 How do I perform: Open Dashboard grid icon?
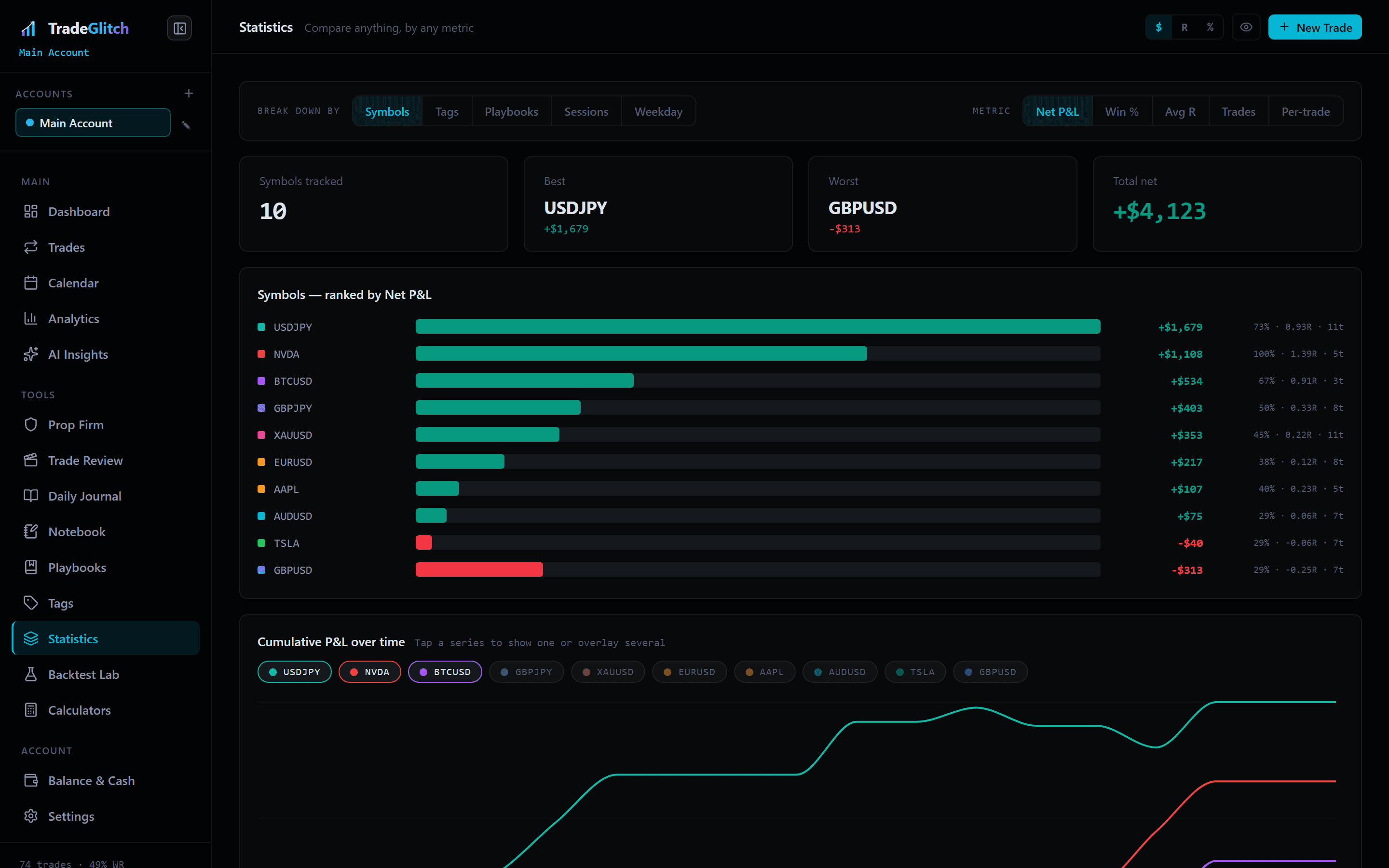click(31, 211)
